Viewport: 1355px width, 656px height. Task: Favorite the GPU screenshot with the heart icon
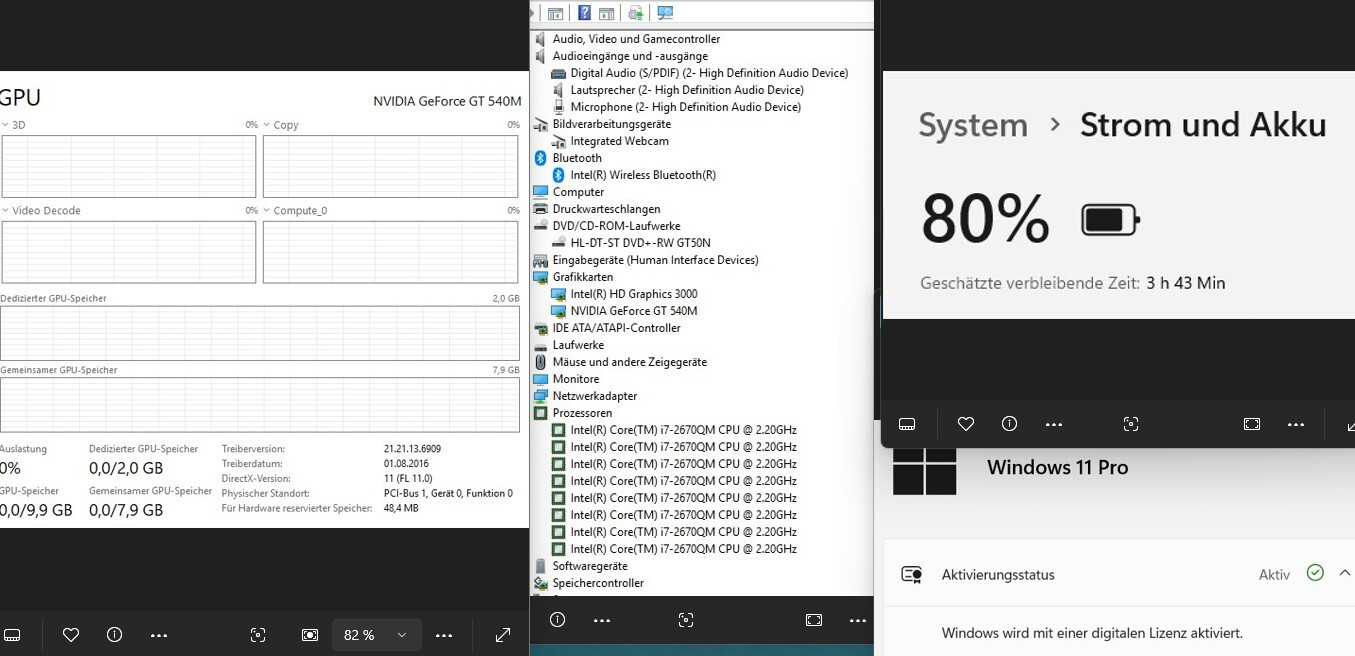pos(71,635)
